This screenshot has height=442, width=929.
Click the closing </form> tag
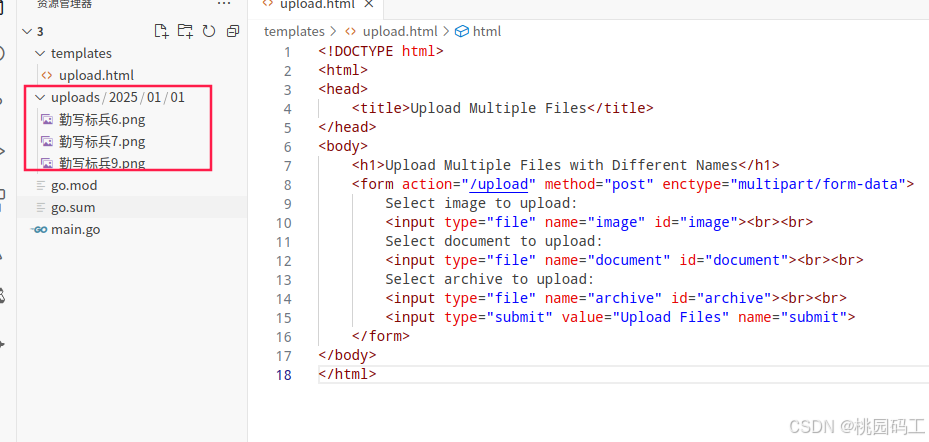tap(381, 336)
